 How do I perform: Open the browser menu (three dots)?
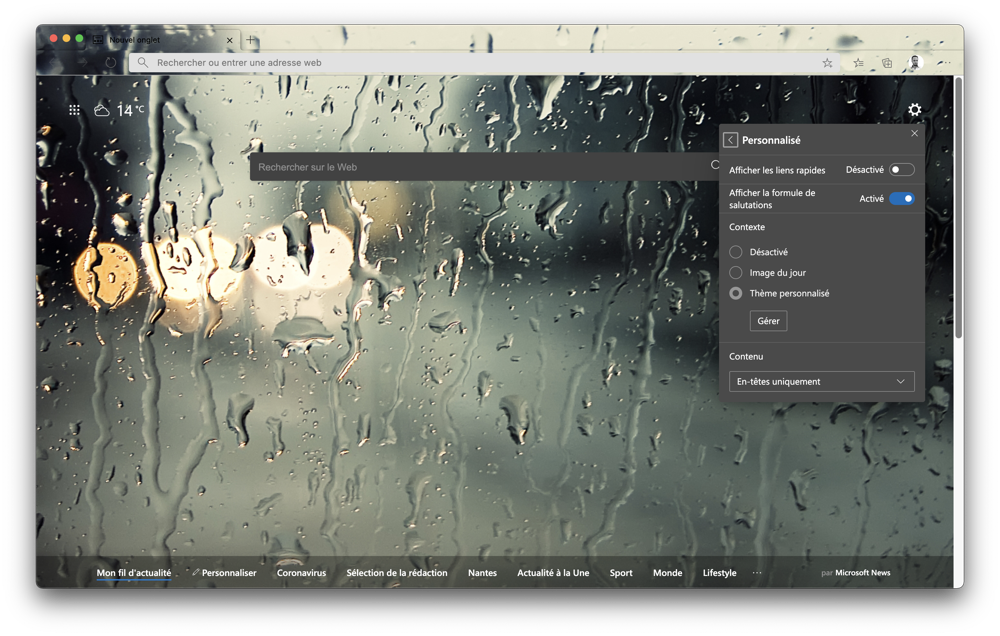click(943, 63)
